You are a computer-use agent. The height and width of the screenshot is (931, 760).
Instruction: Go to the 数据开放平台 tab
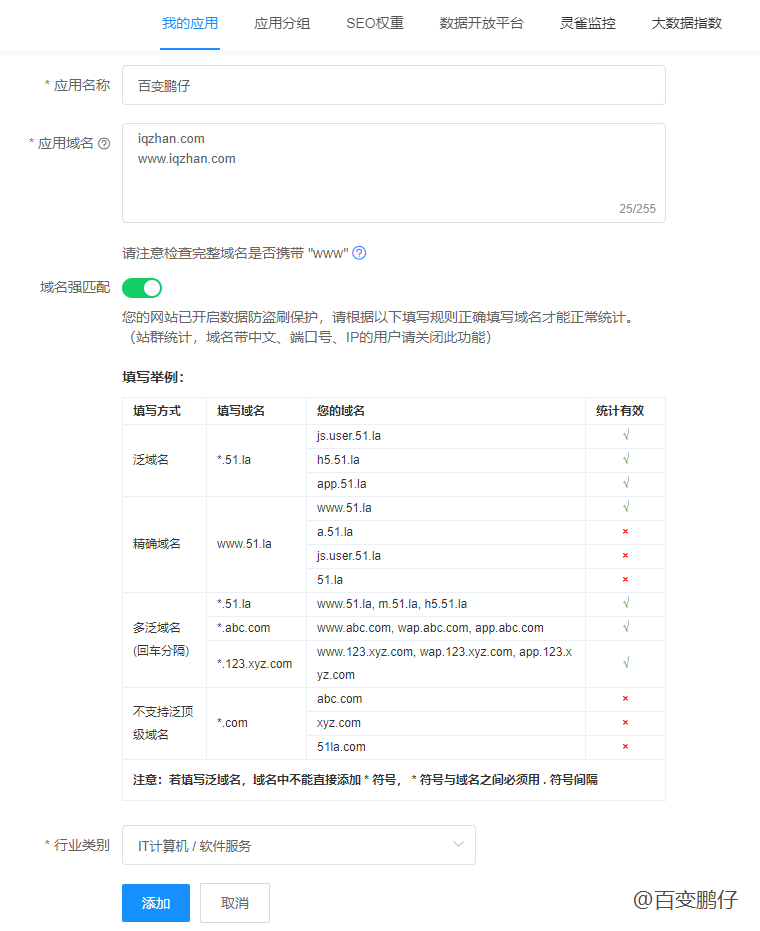click(x=481, y=23)
